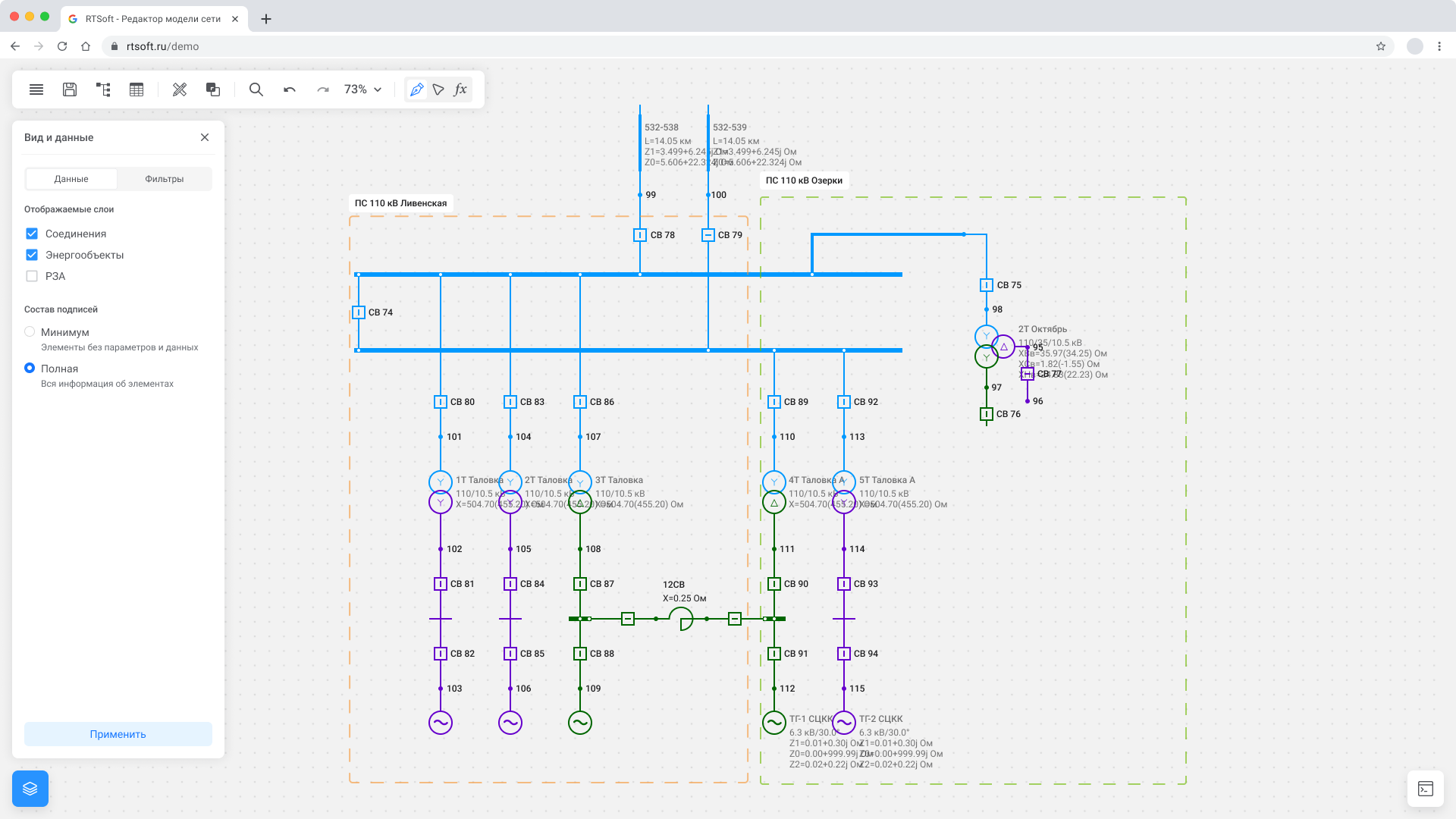Viewport: 1456px width, 819px height.
Task: Undo the last action
Action: [x=290, y=89]
